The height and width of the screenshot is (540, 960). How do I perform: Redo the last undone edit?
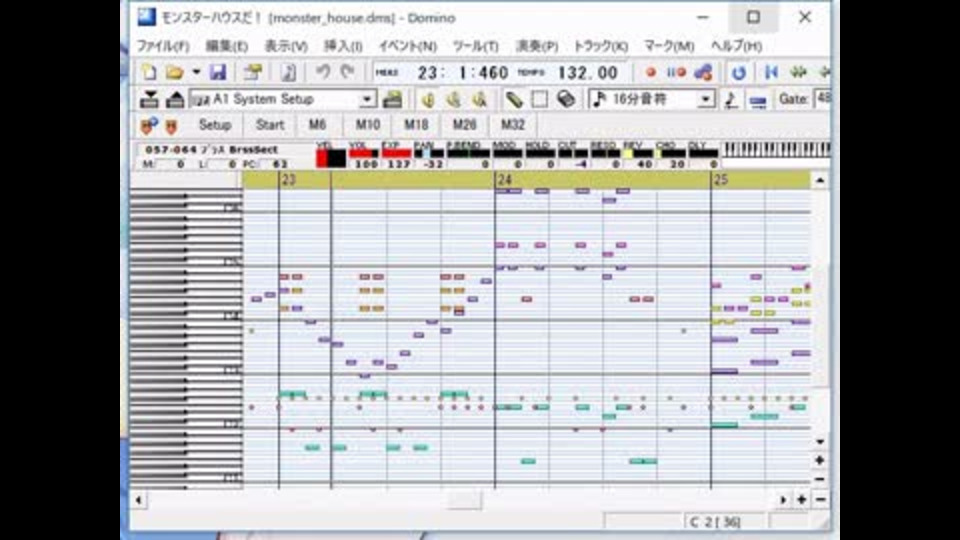(347, 72)
